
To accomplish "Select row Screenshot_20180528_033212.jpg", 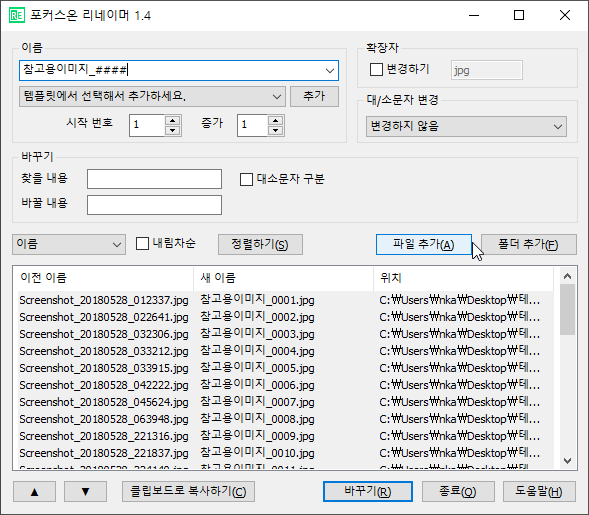I will [285, 352].
